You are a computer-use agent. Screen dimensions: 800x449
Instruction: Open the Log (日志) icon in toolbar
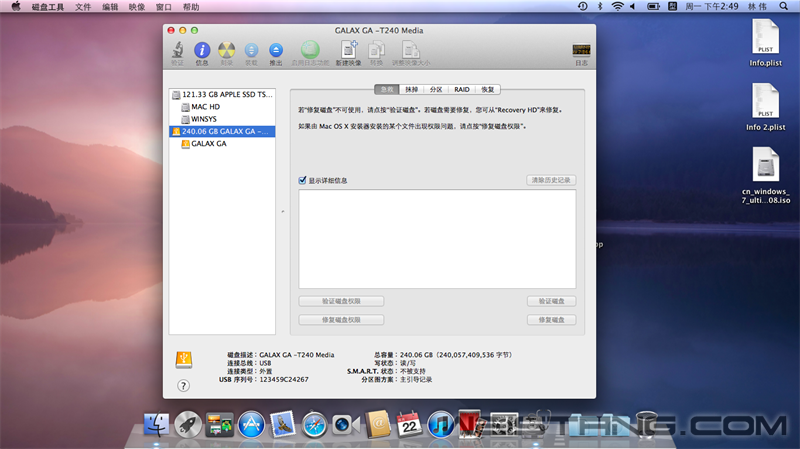point(581,51)
